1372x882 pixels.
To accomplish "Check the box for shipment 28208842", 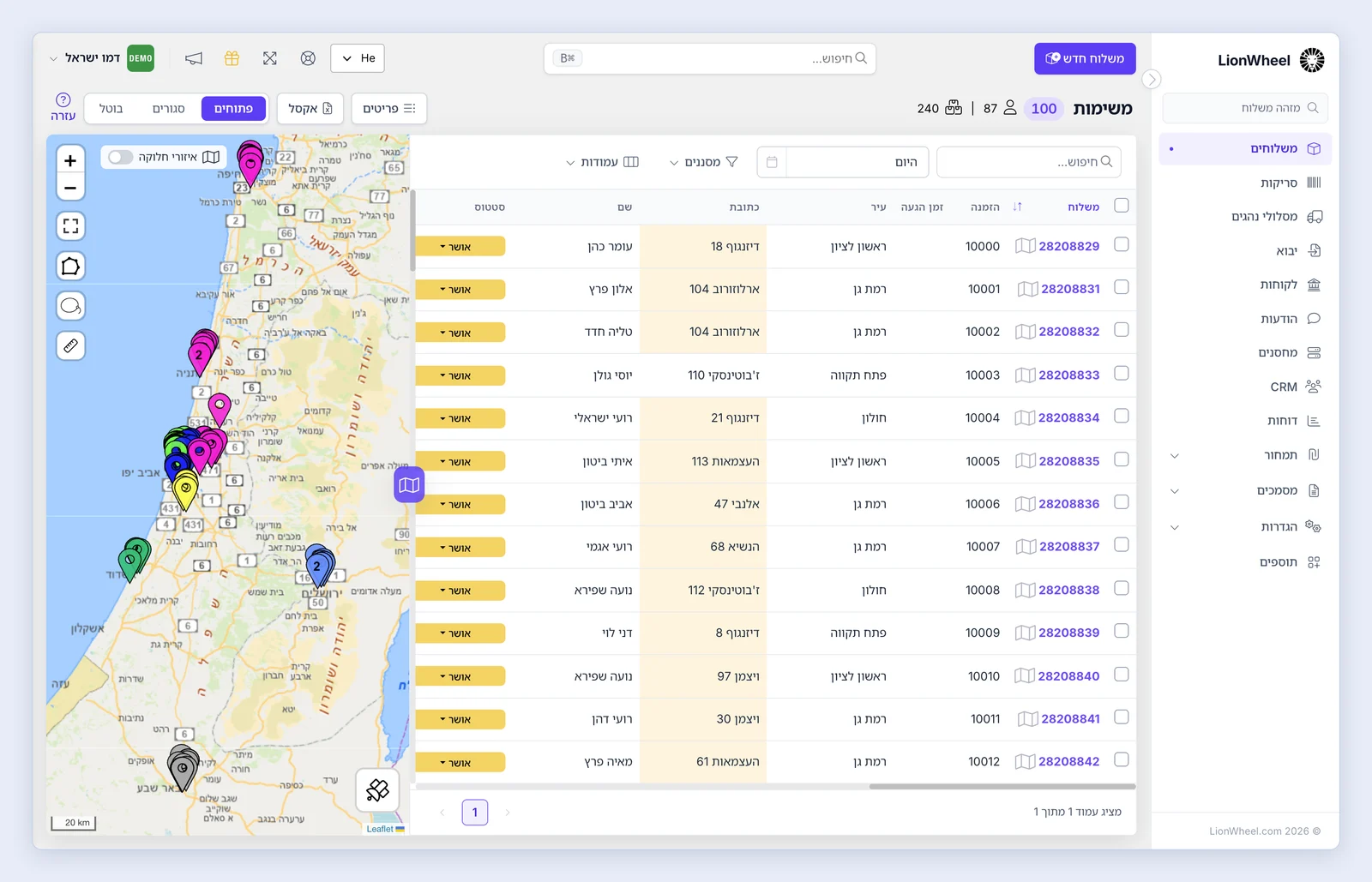I will click(1121, 760).
